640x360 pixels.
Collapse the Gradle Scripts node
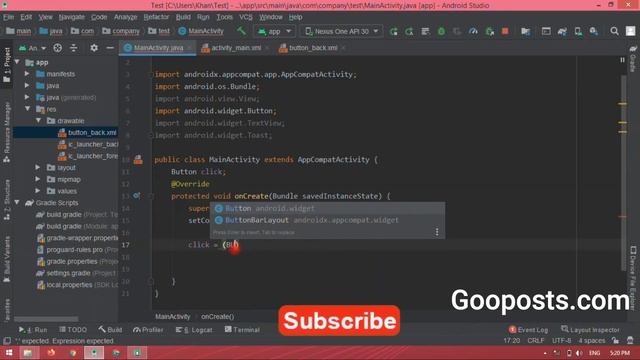[x=17, y=203]
